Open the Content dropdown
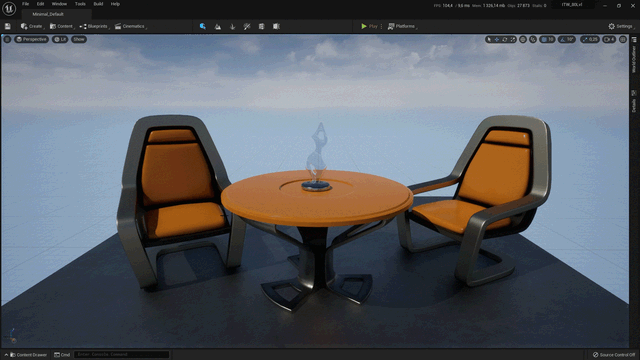The height and width of the screenshot is (360, 640). 62,26
